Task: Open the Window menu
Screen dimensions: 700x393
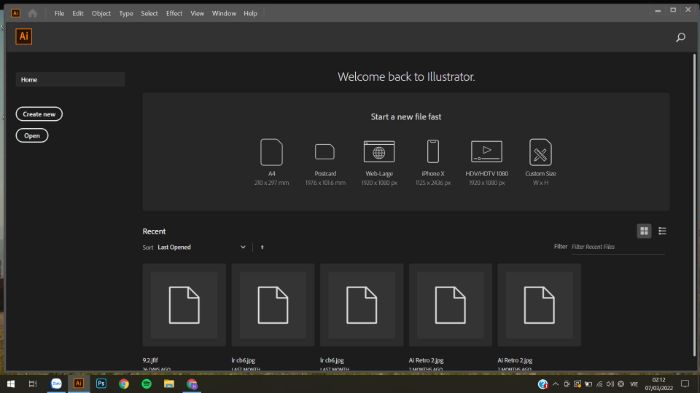Action: 224,13
